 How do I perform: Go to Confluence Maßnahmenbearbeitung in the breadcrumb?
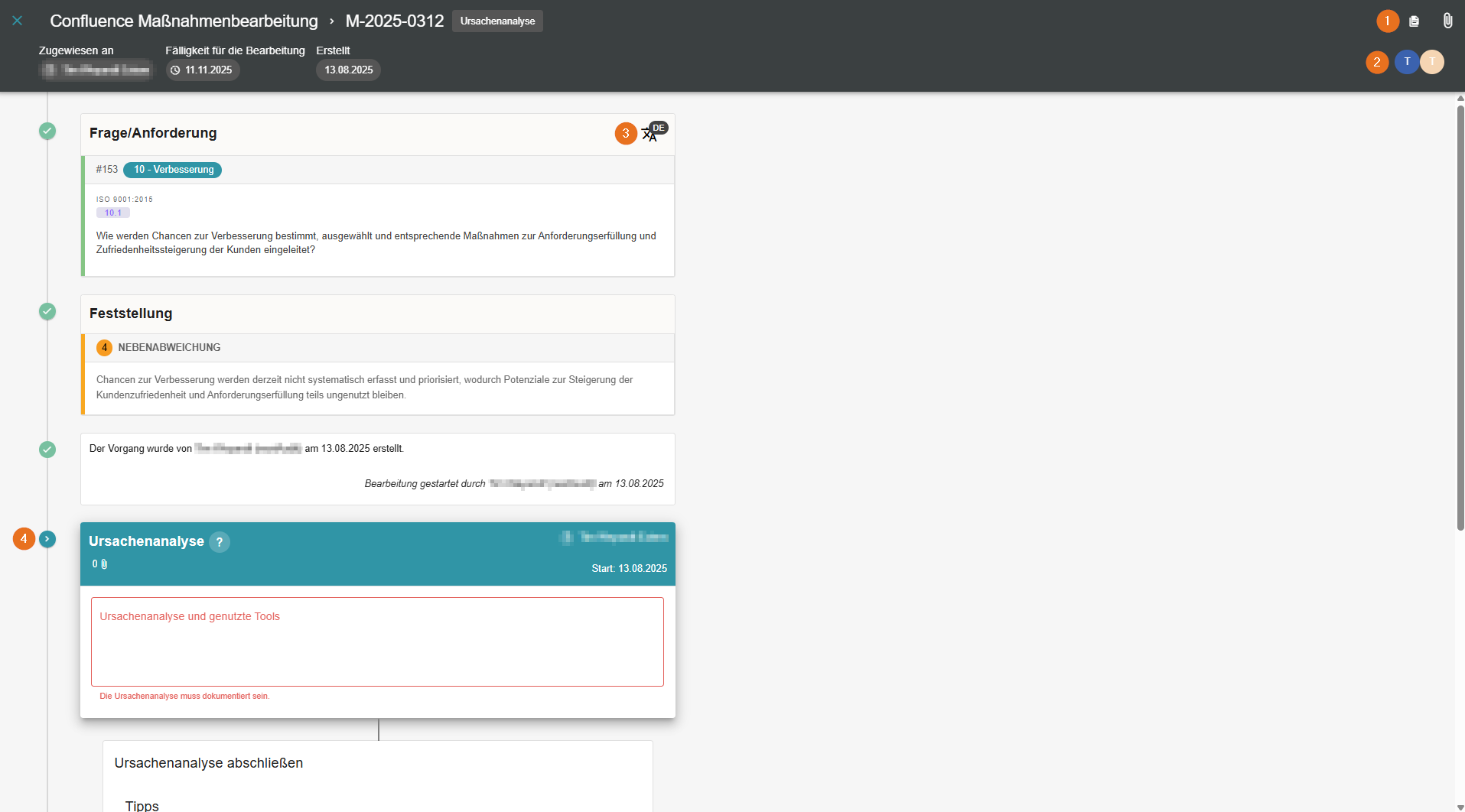point(184,21)
